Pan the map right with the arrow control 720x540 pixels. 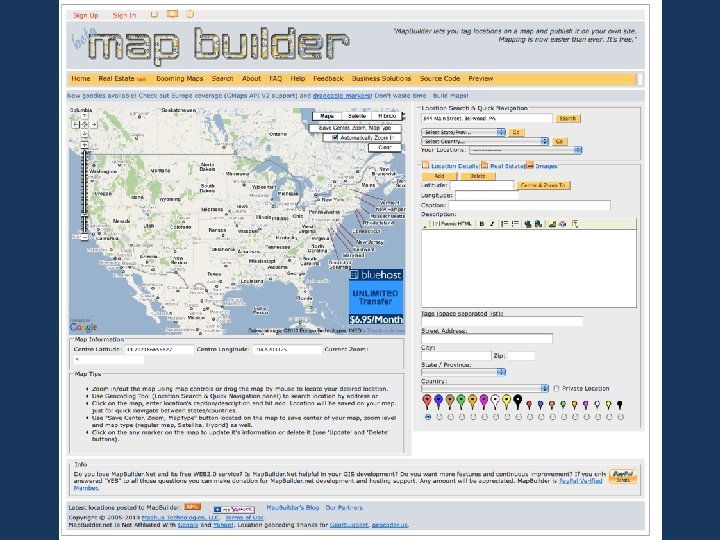(x=94, y=124)
